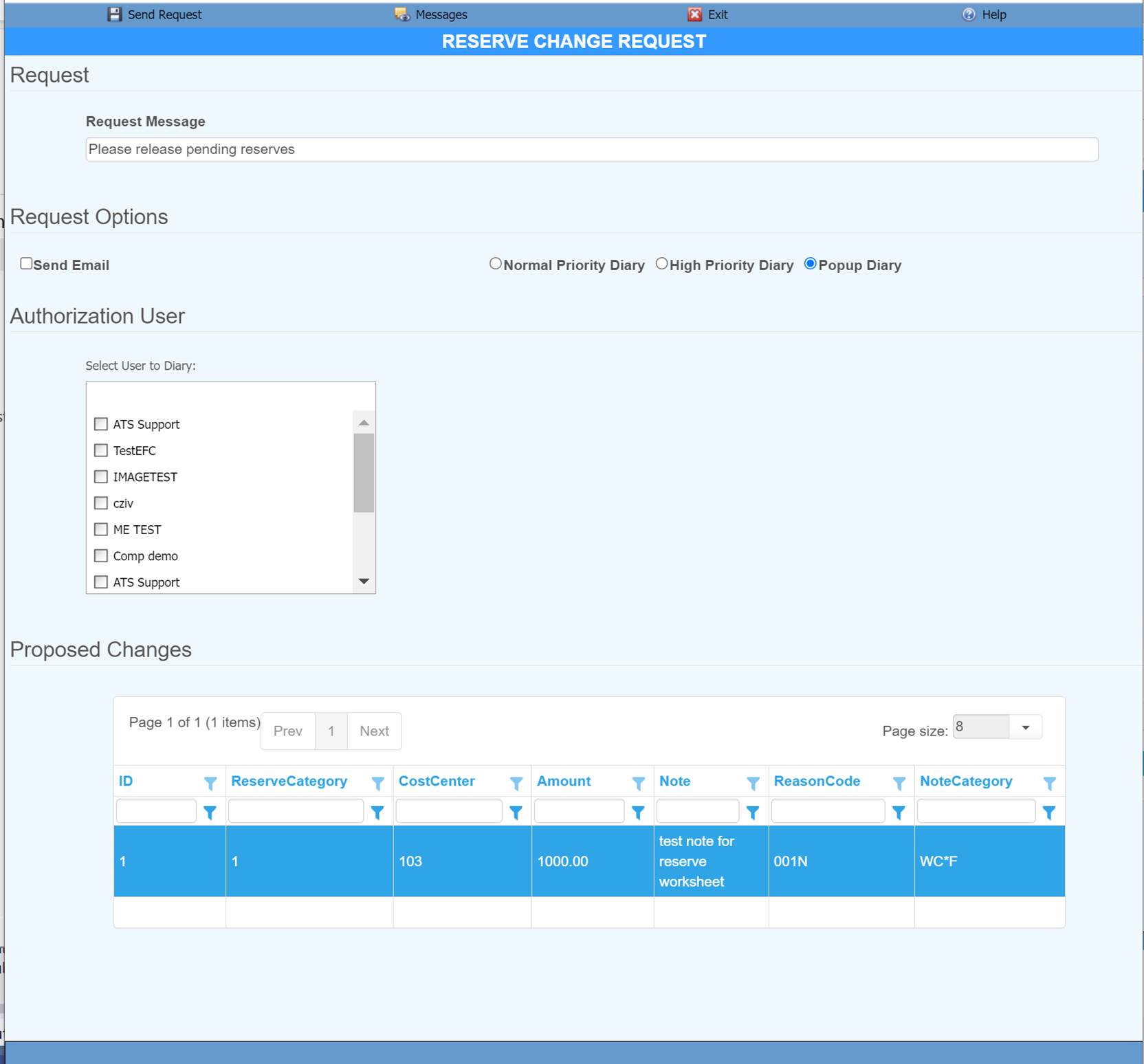Click the Note column filter funnel icon

click(754, 783)
